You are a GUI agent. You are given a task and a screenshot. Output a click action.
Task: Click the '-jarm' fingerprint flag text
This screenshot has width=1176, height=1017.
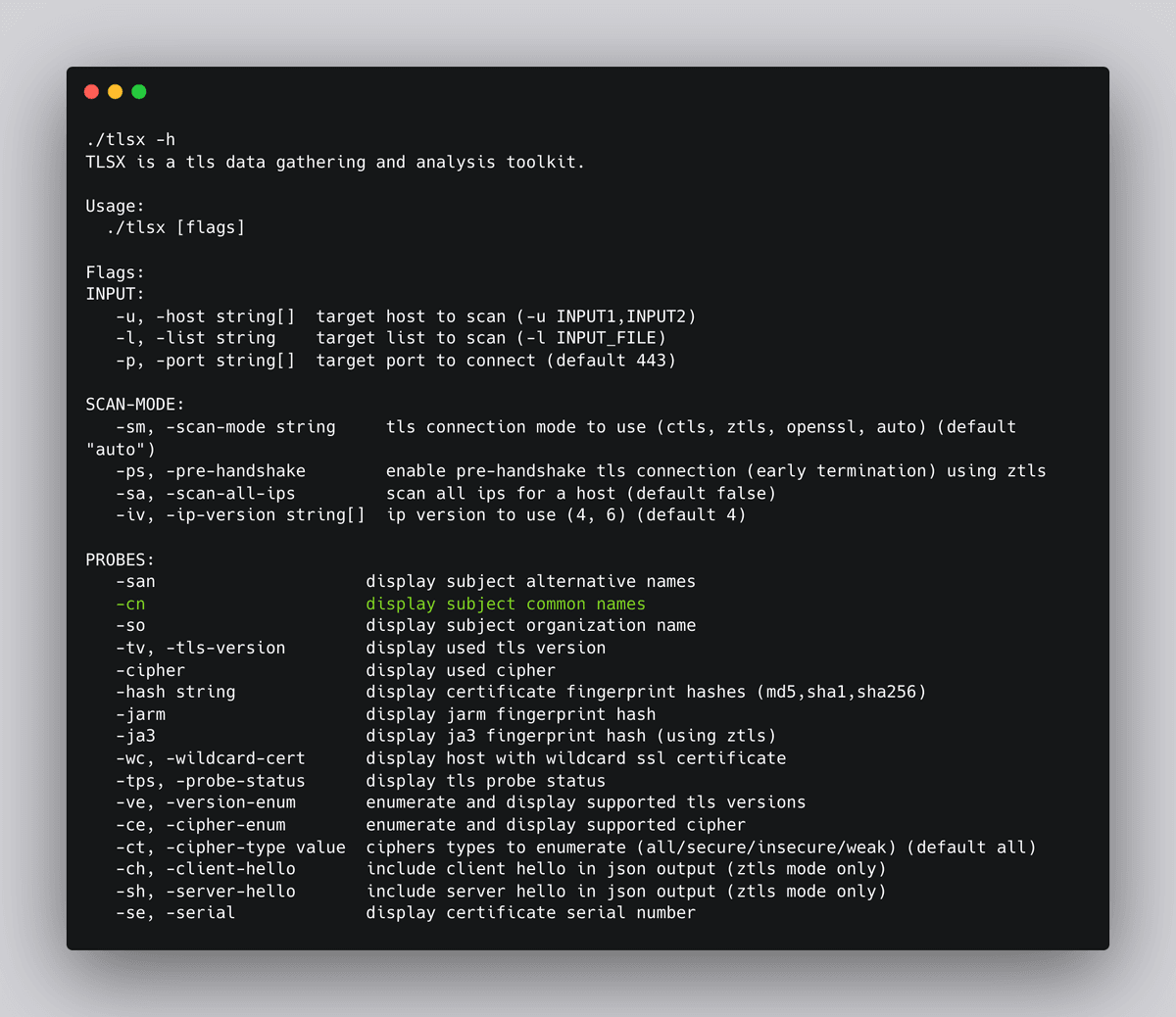(x=139, y=713)
